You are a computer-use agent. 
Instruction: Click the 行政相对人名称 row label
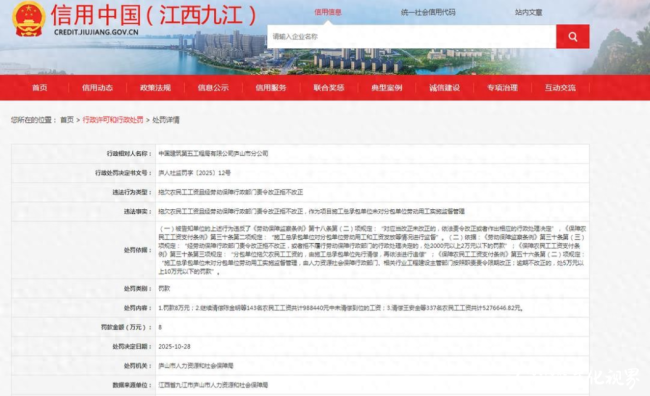(129, 153)
